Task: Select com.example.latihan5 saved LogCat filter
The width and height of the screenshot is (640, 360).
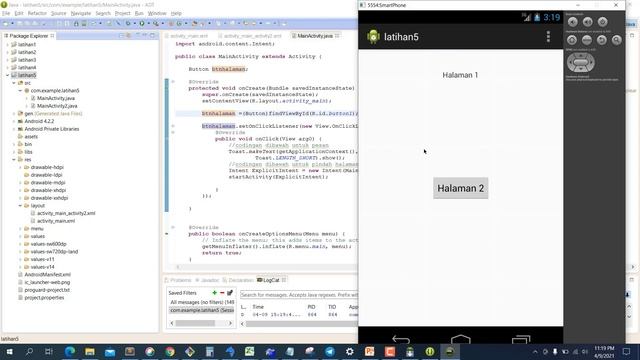Action: click(x=202, y=310)
